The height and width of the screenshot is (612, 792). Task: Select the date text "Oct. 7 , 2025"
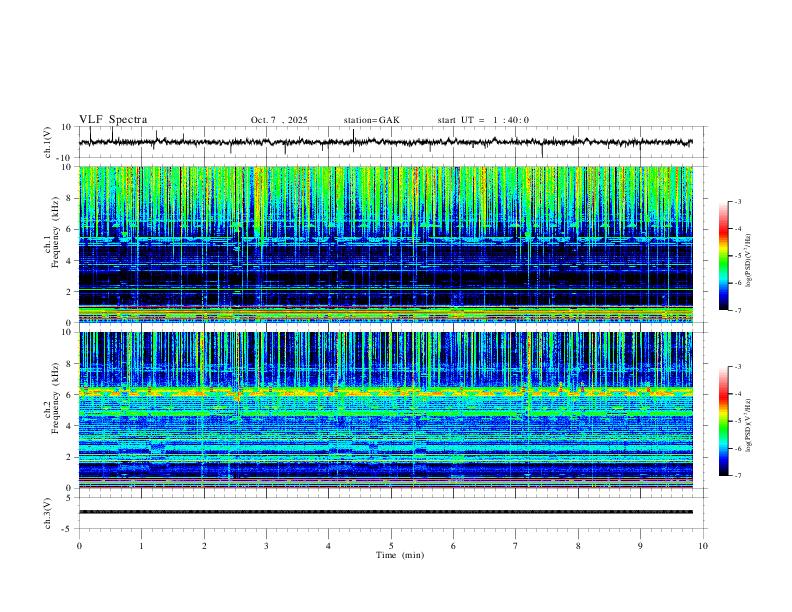[x=279, y=120]
